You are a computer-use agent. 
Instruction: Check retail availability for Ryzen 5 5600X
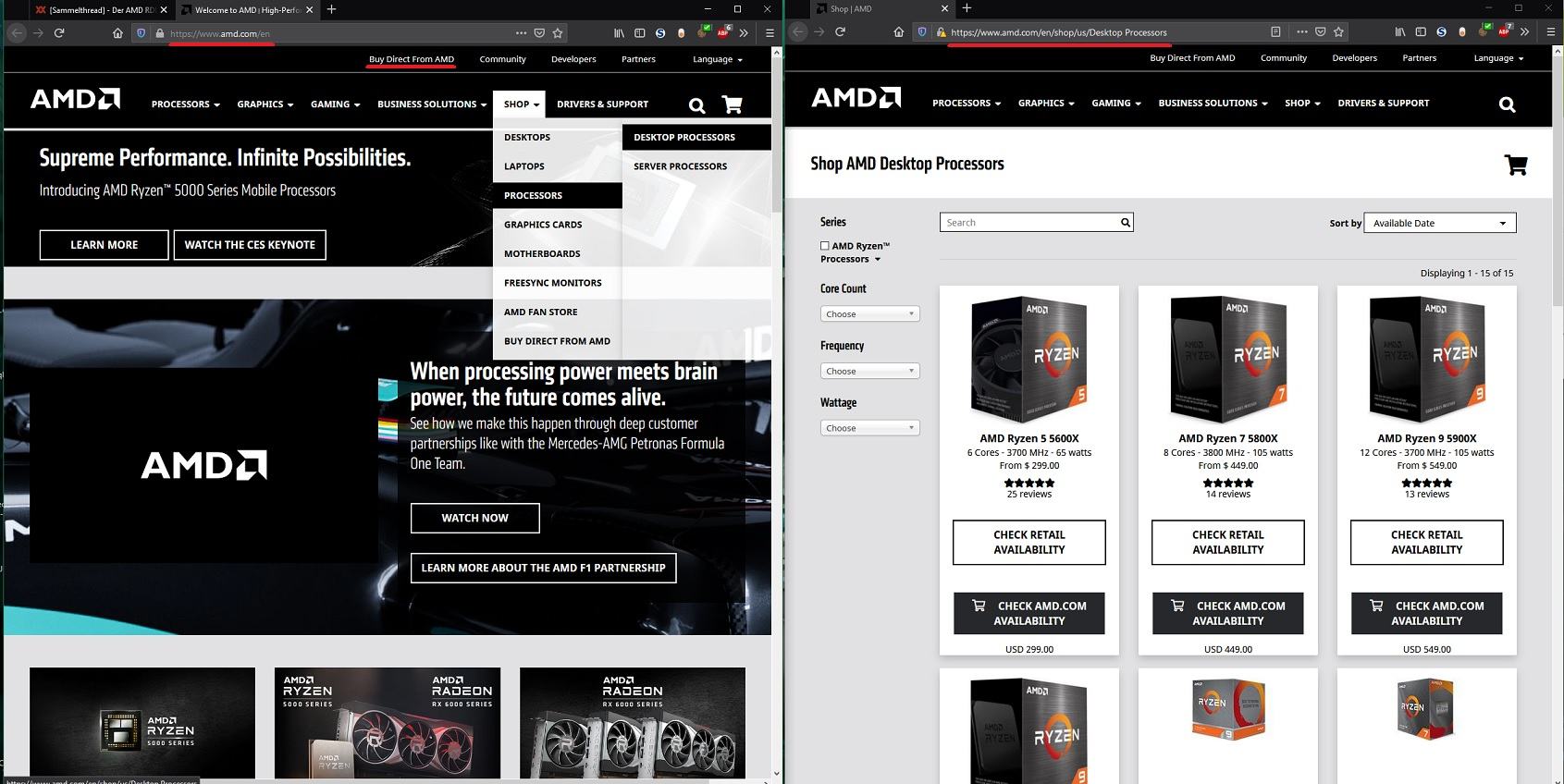click(1029, 542)
